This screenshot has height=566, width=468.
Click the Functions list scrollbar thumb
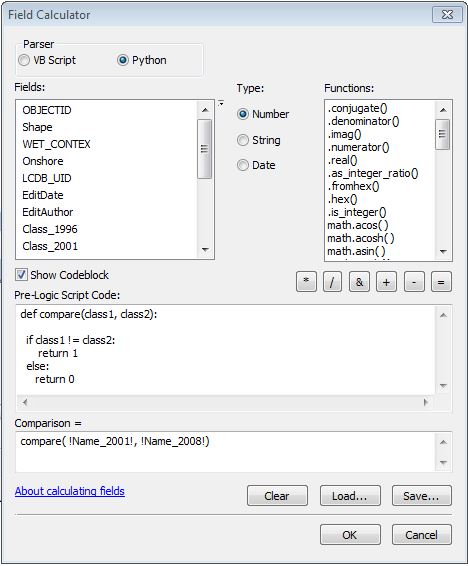click(x=443, y=134)
